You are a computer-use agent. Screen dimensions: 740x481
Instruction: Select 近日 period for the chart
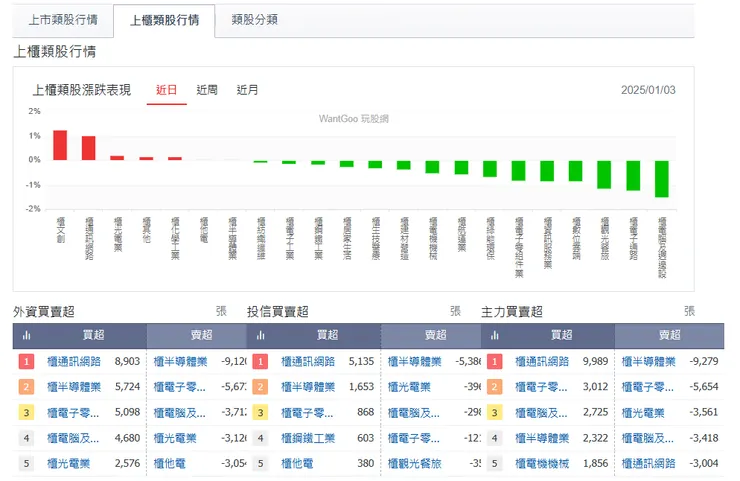click(x=167, y=90)
